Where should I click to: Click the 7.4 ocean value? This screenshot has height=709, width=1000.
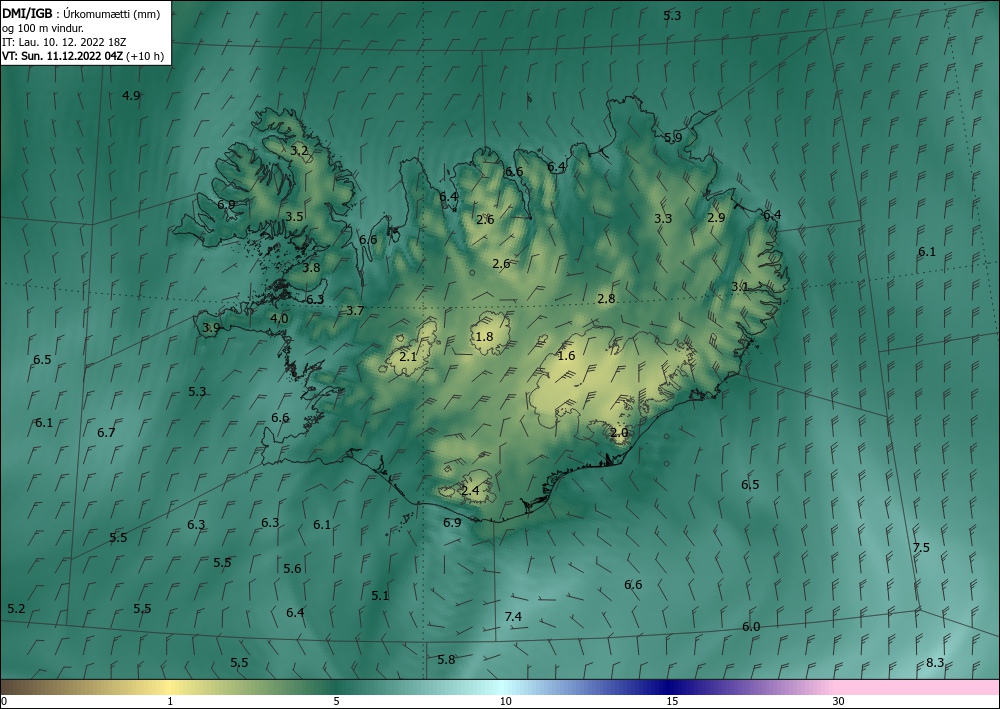coord(513,617)
